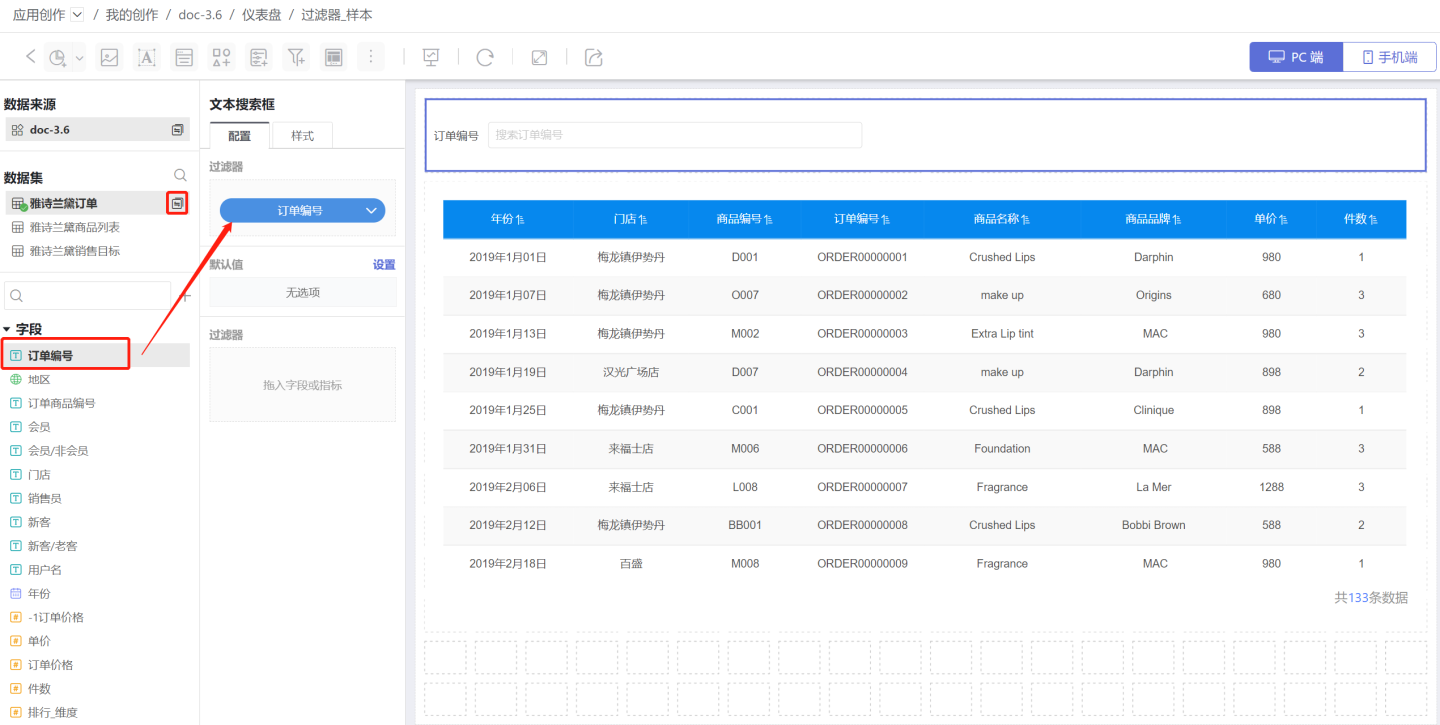1440x725 pixels.
Task: Insert an image widget from toolbar
Action: coord(109,57)
